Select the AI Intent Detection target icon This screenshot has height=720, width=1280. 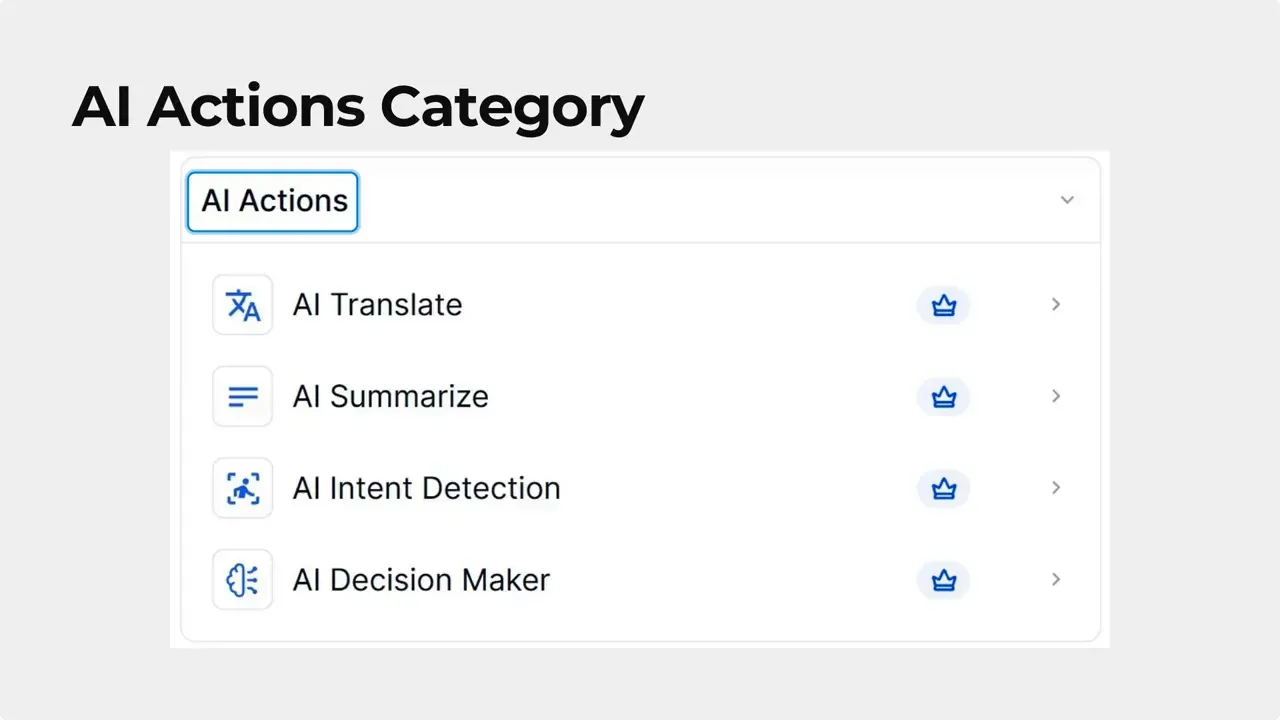(x=242, y=488)
